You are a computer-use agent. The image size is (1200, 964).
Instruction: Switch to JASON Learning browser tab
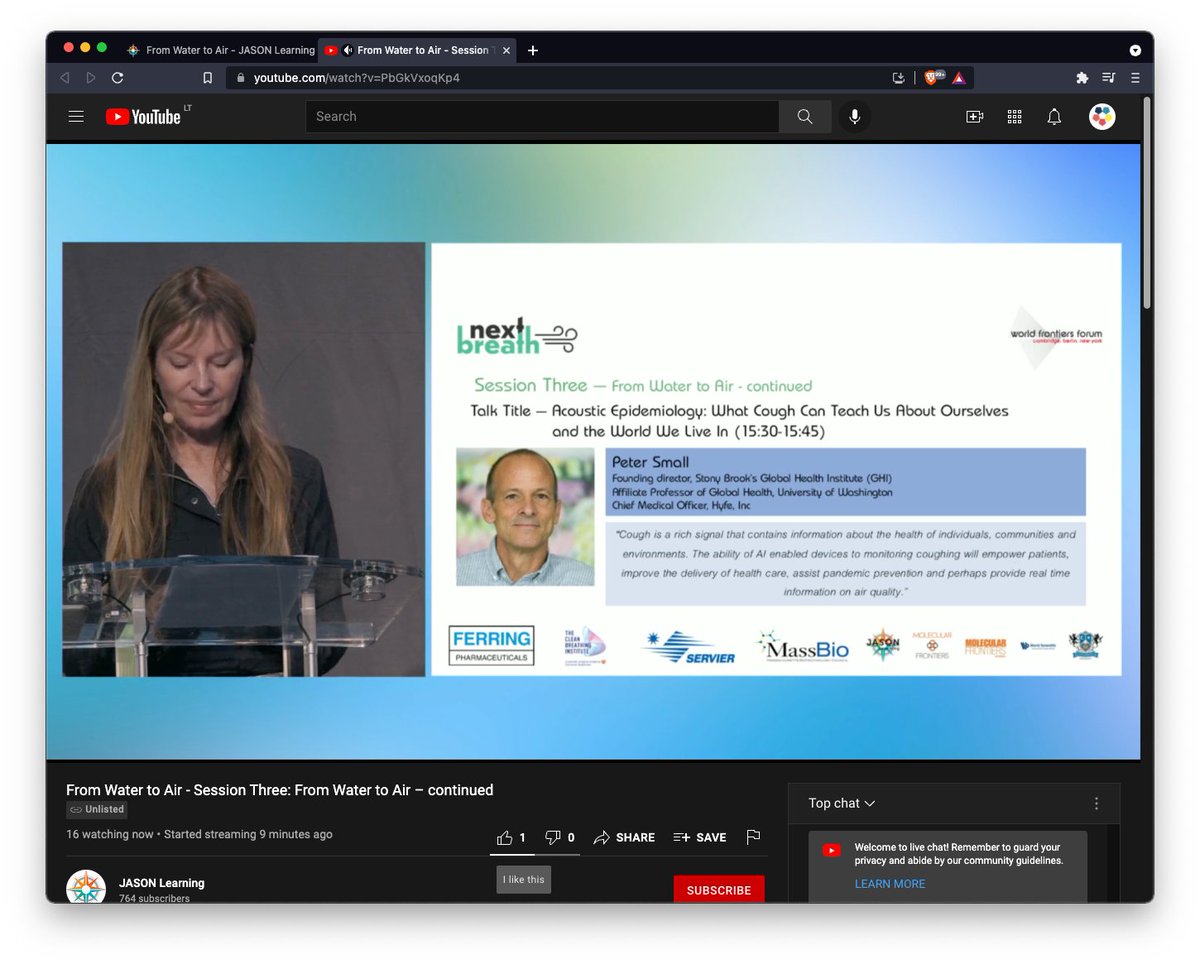coord(219,50)
